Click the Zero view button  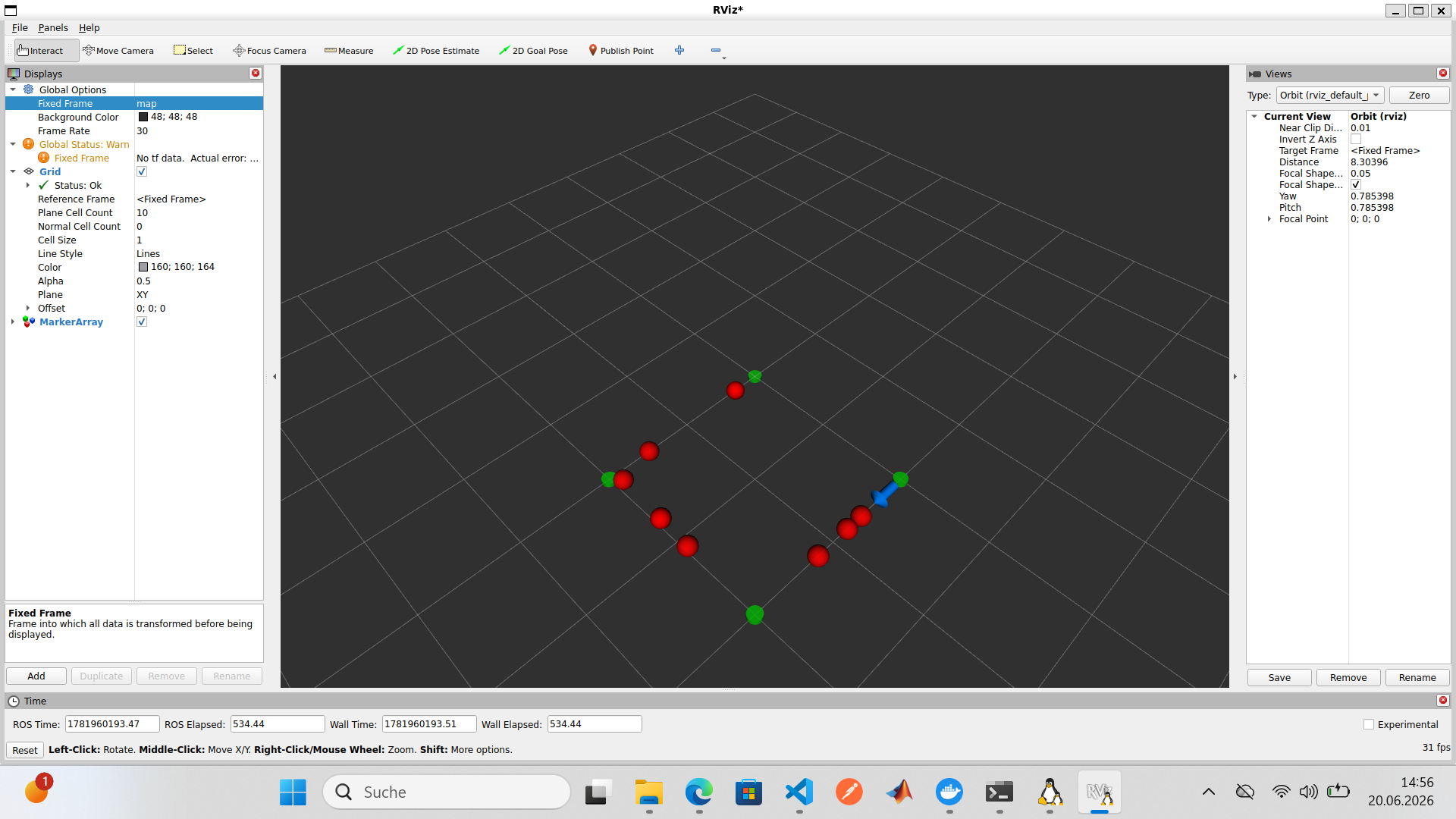click(x=1419, y=95)
